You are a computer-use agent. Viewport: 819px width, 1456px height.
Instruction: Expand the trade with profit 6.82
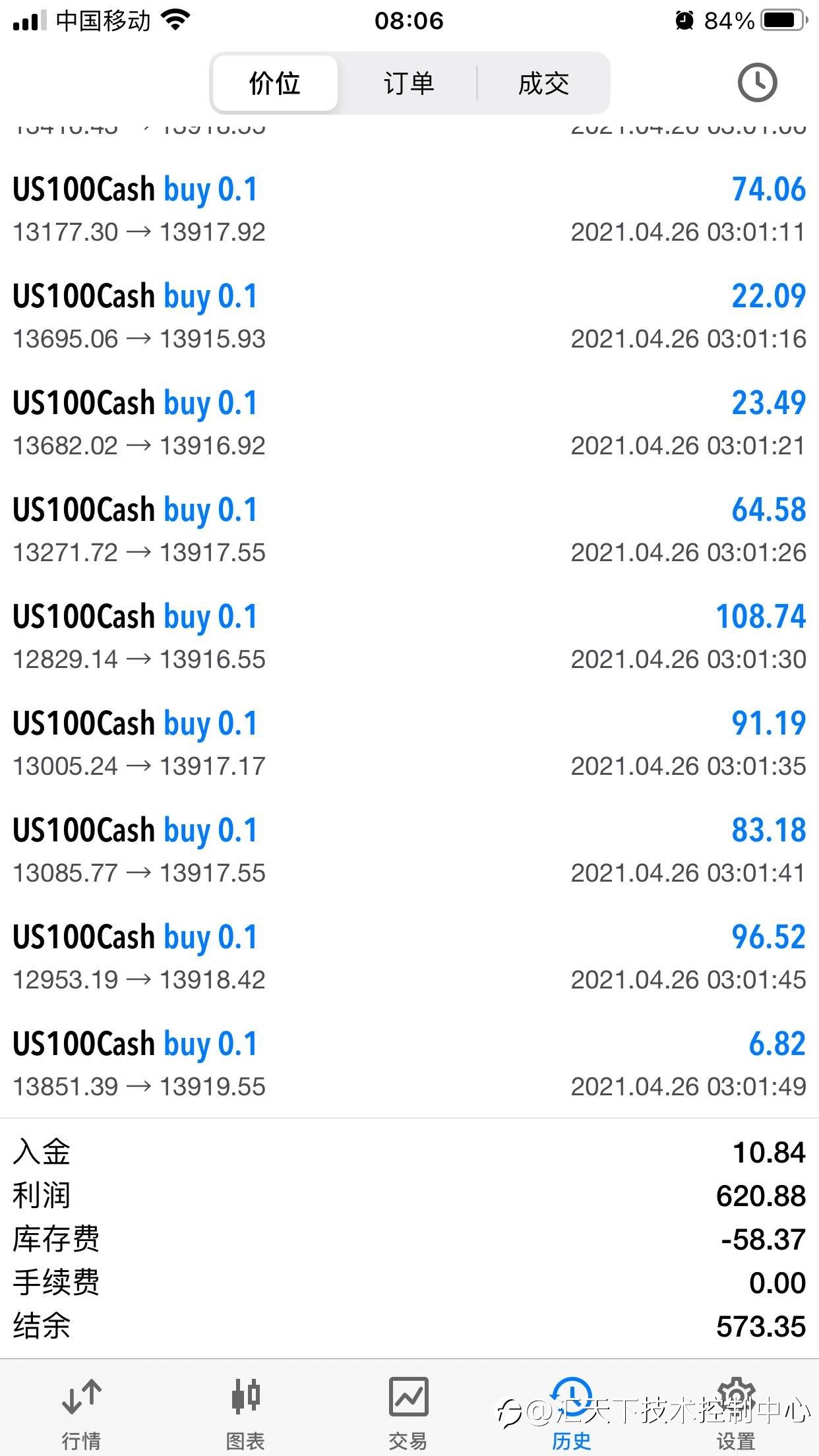pos(409,1064)
